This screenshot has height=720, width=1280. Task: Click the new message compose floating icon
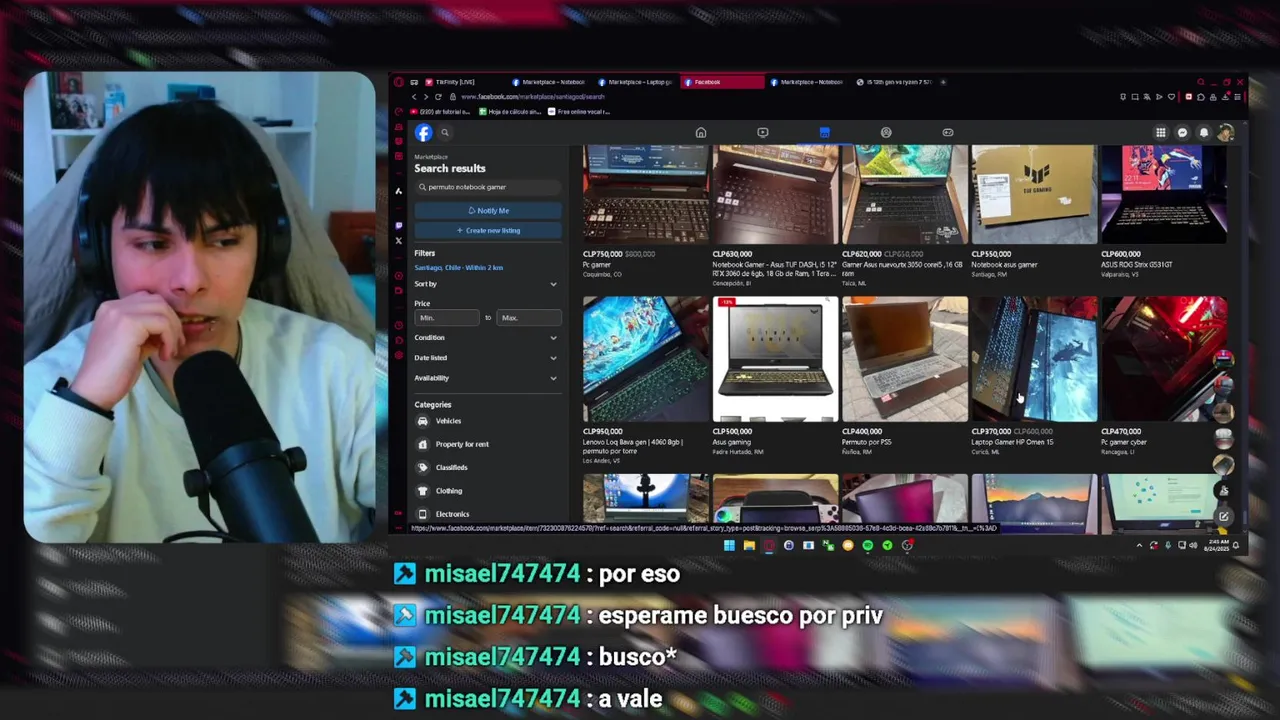coord(1223,516)
